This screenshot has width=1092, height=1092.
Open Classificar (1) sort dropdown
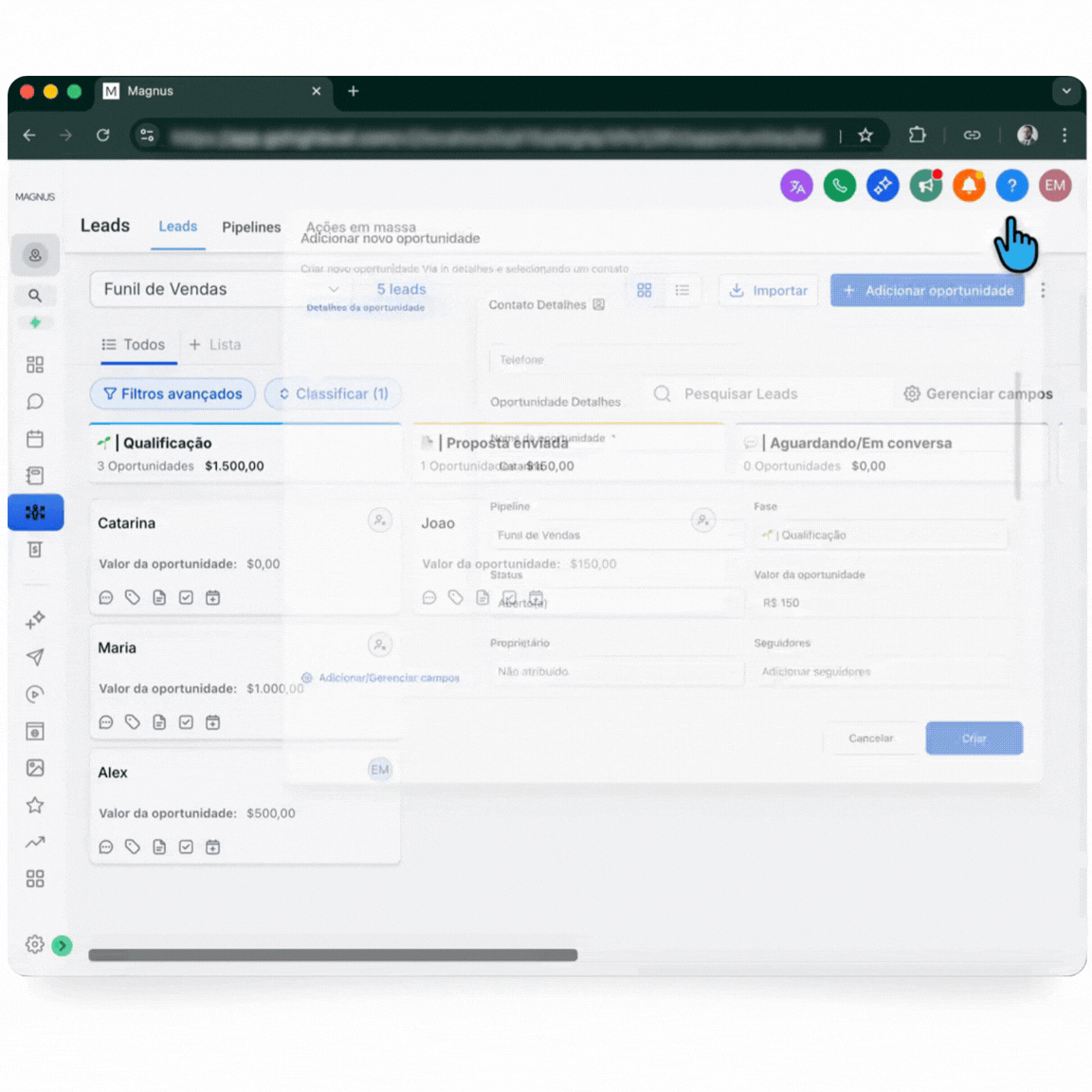pos(334,394)
